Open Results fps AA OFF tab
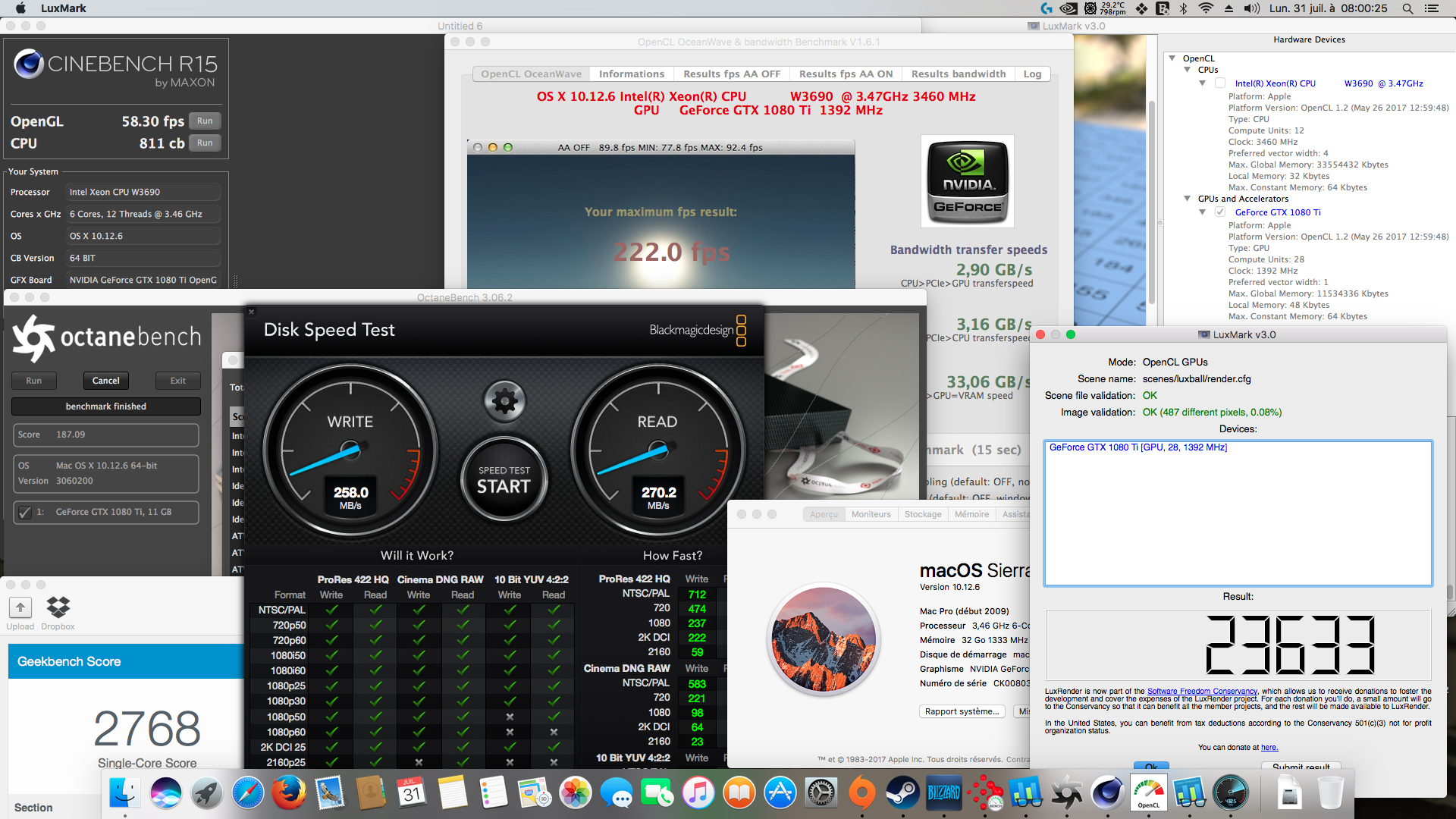1456x819 pixels. pyautogui.click(x=732, y=74)
